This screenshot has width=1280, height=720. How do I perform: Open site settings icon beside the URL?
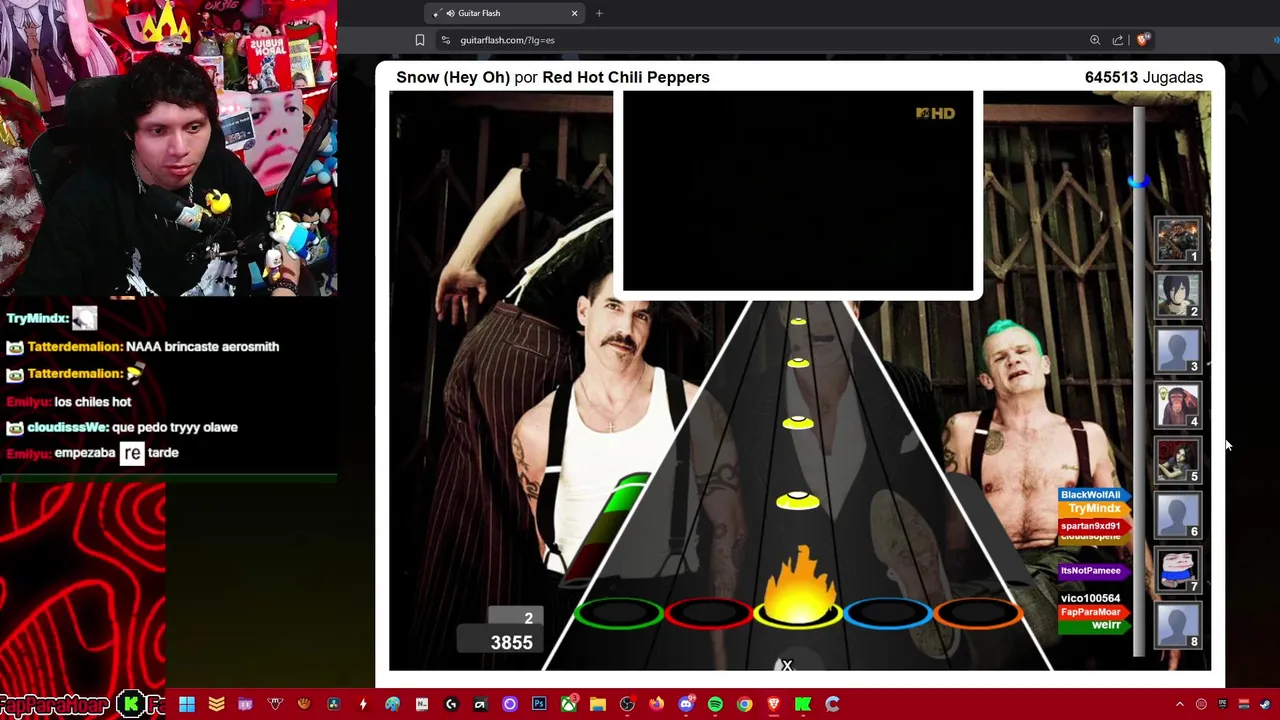point(446,40)
